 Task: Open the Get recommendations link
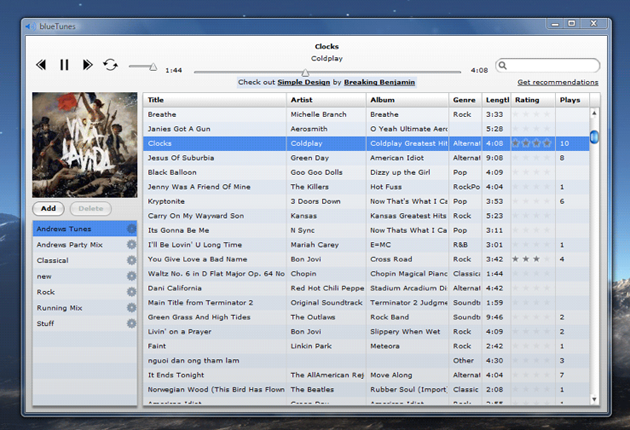(558, 82)
